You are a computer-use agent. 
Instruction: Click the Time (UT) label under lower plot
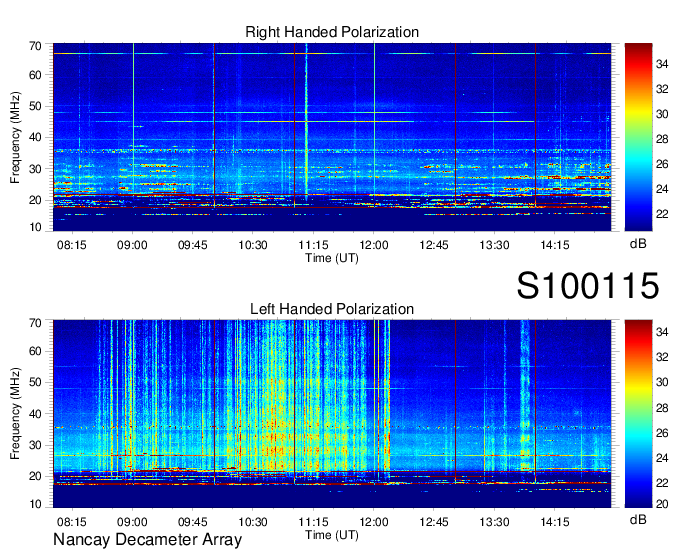coord(332,535)
